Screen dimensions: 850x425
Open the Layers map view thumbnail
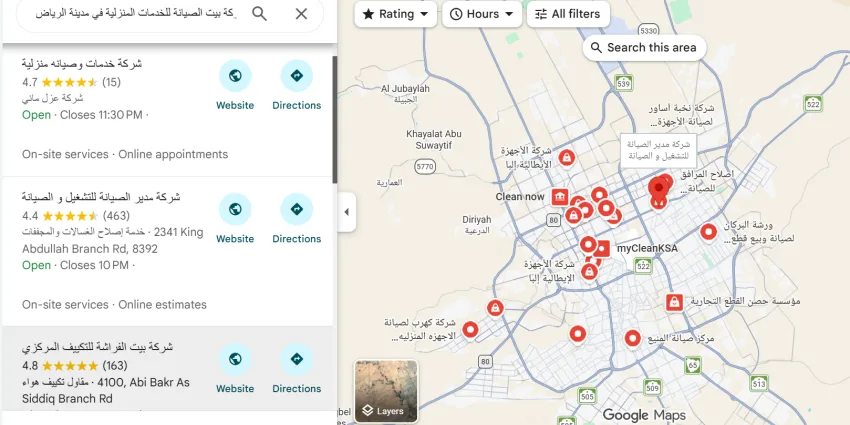(386, 391)
